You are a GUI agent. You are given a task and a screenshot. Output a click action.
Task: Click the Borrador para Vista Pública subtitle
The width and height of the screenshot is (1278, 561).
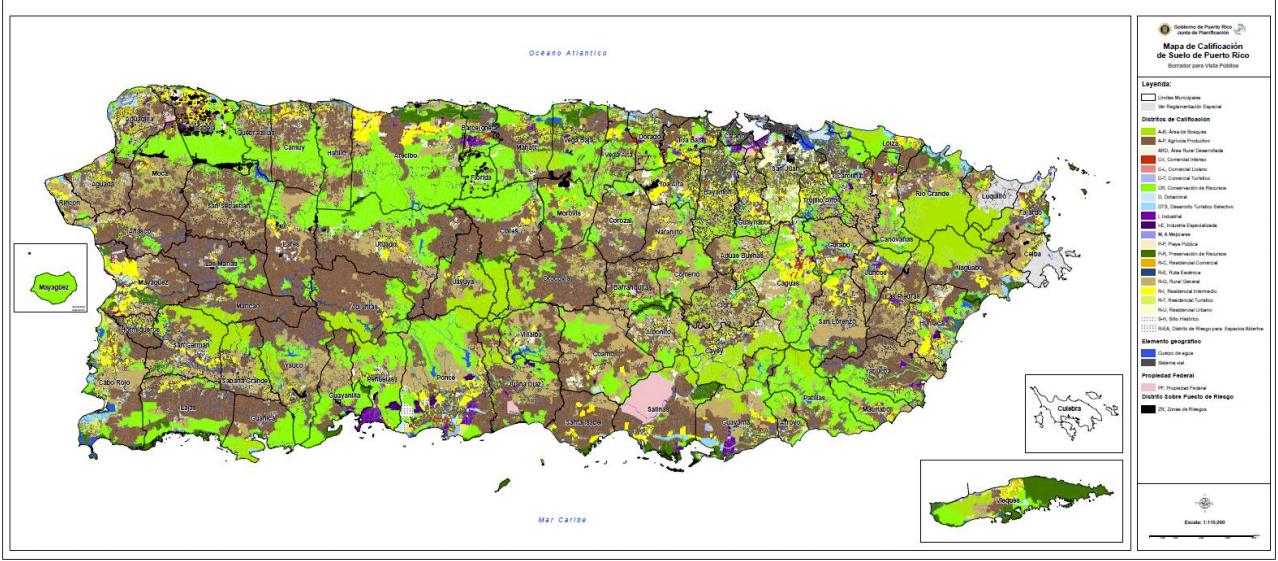[x=1204, y=65]
